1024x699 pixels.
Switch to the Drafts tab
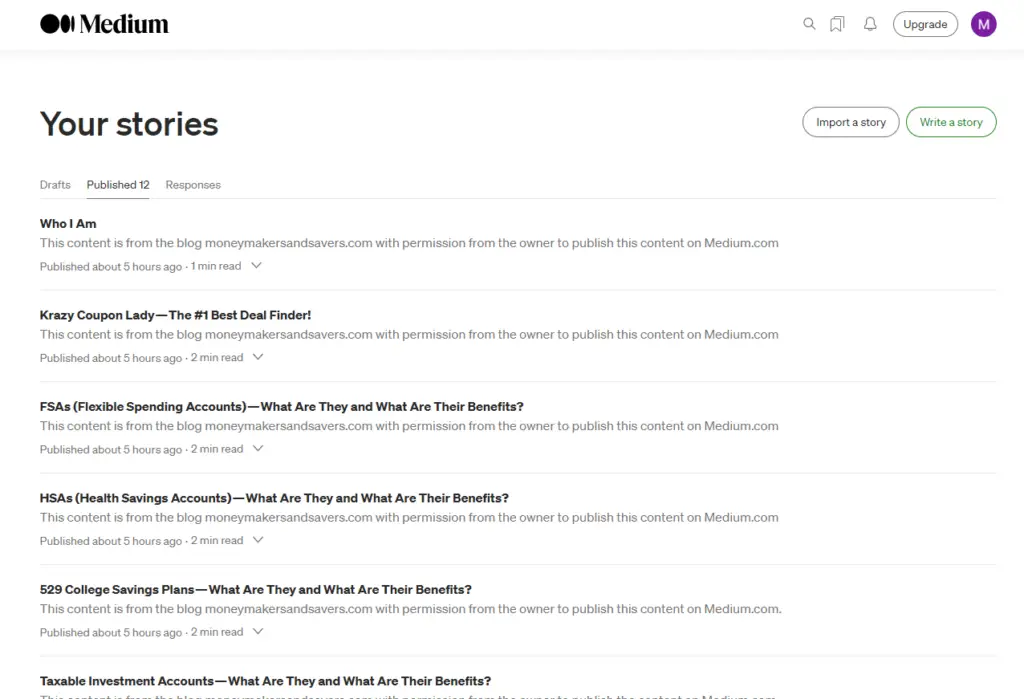[x=55, y=185]
